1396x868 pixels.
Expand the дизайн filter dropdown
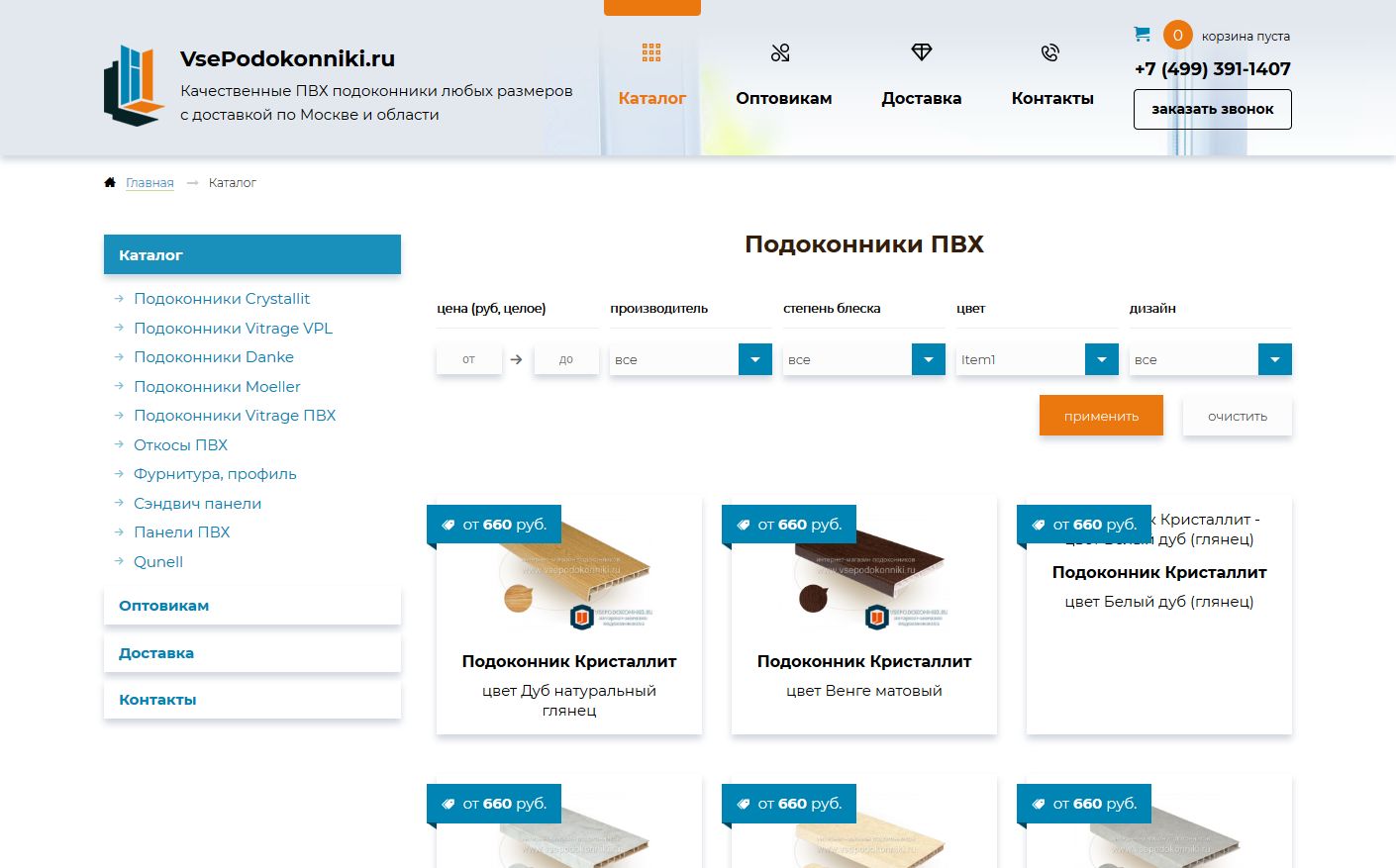[1211, 359]
